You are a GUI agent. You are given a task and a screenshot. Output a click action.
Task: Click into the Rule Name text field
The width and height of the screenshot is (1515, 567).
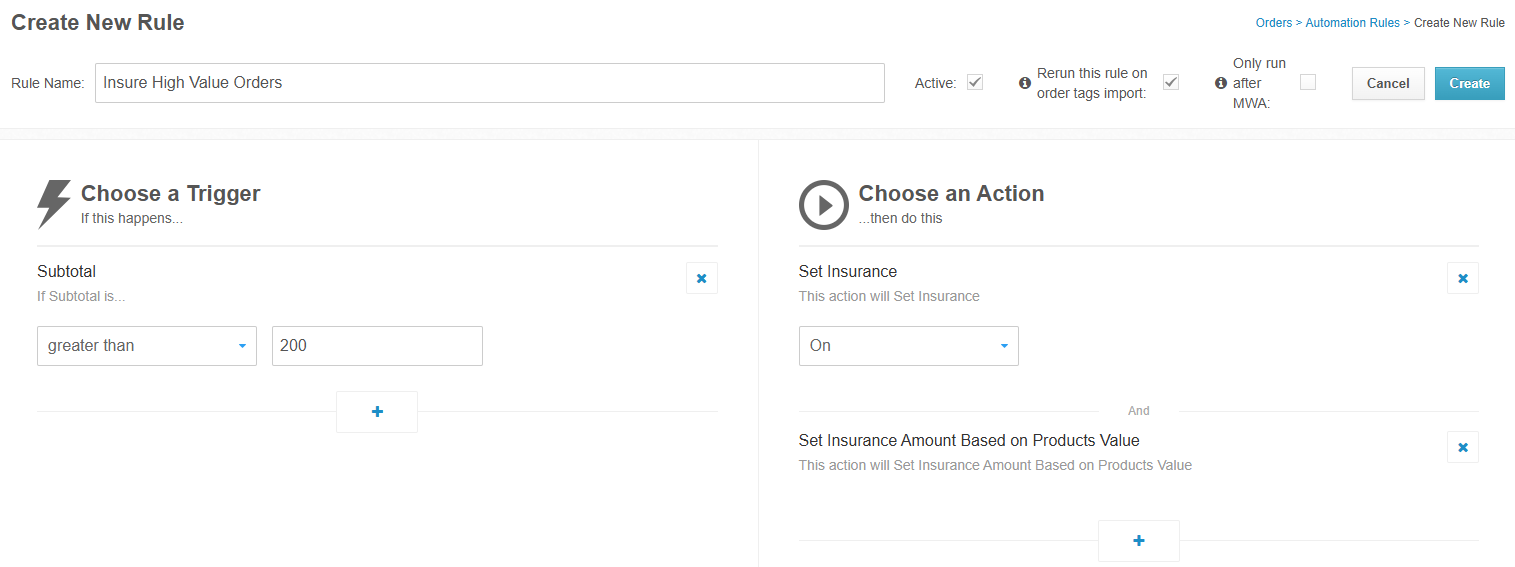(x=490, y=83)
